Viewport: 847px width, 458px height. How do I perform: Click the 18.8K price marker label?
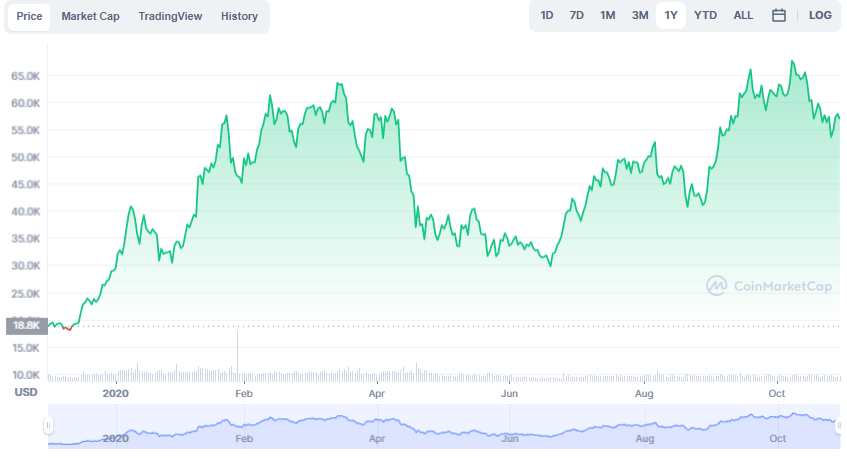coord(26,326)
